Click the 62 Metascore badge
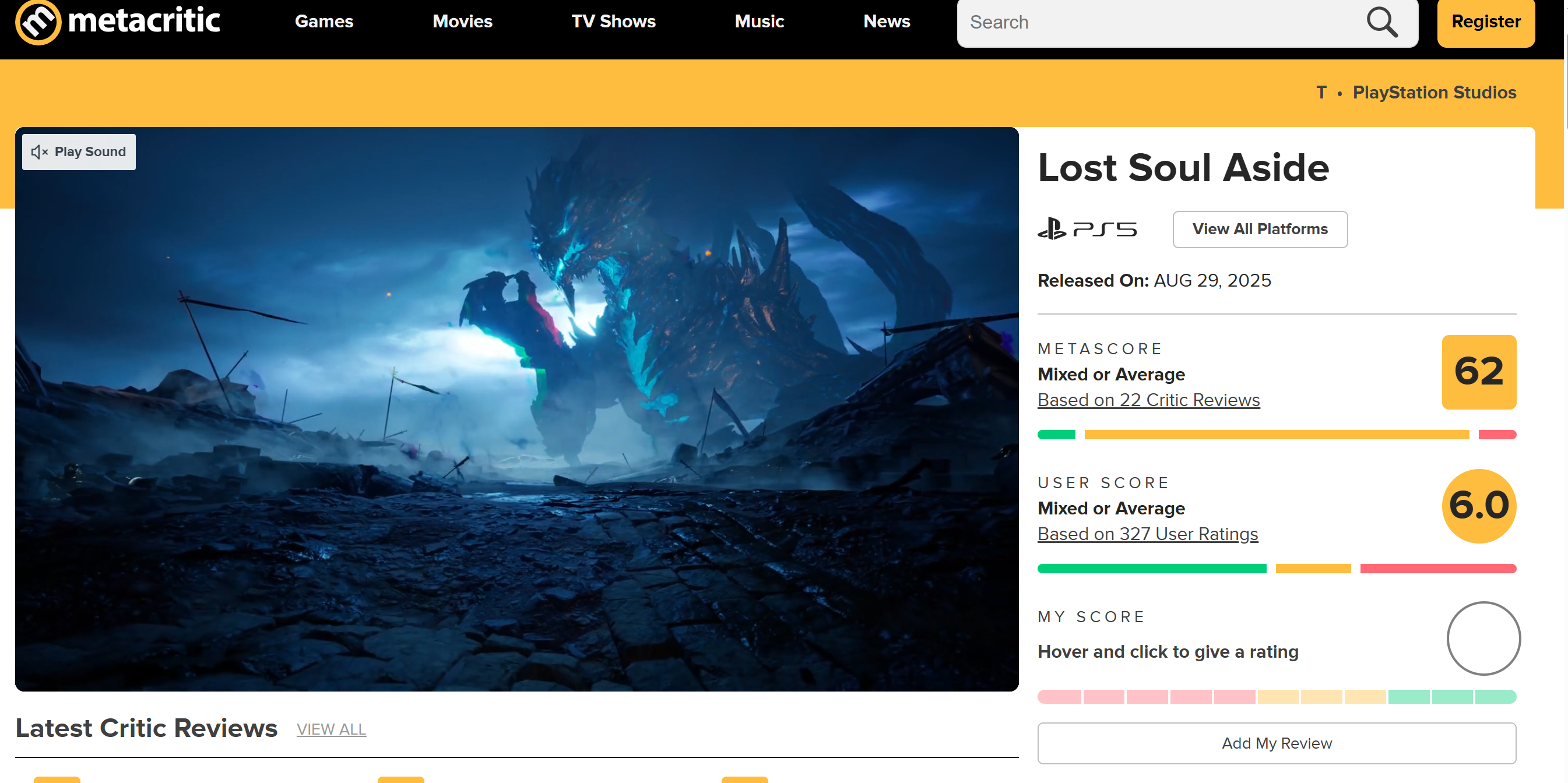The image size is (1568, 783). click(1478, 372)
